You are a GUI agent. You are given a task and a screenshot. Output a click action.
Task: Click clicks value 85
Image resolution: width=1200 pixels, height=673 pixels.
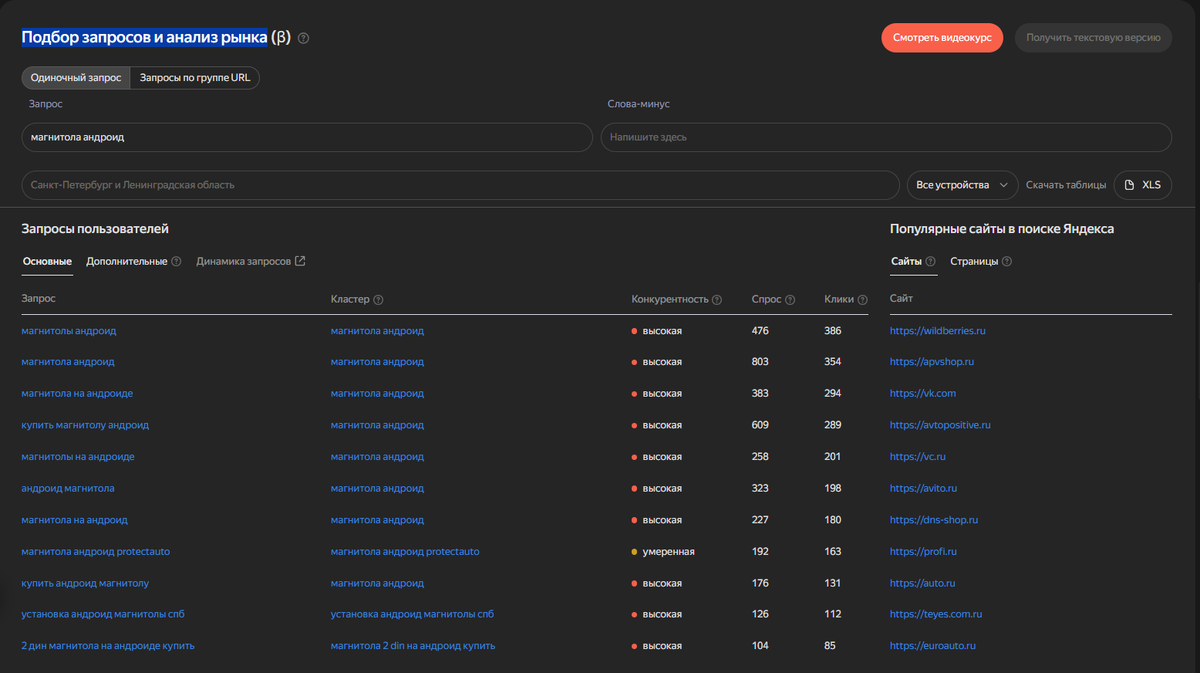click(830, 646)
